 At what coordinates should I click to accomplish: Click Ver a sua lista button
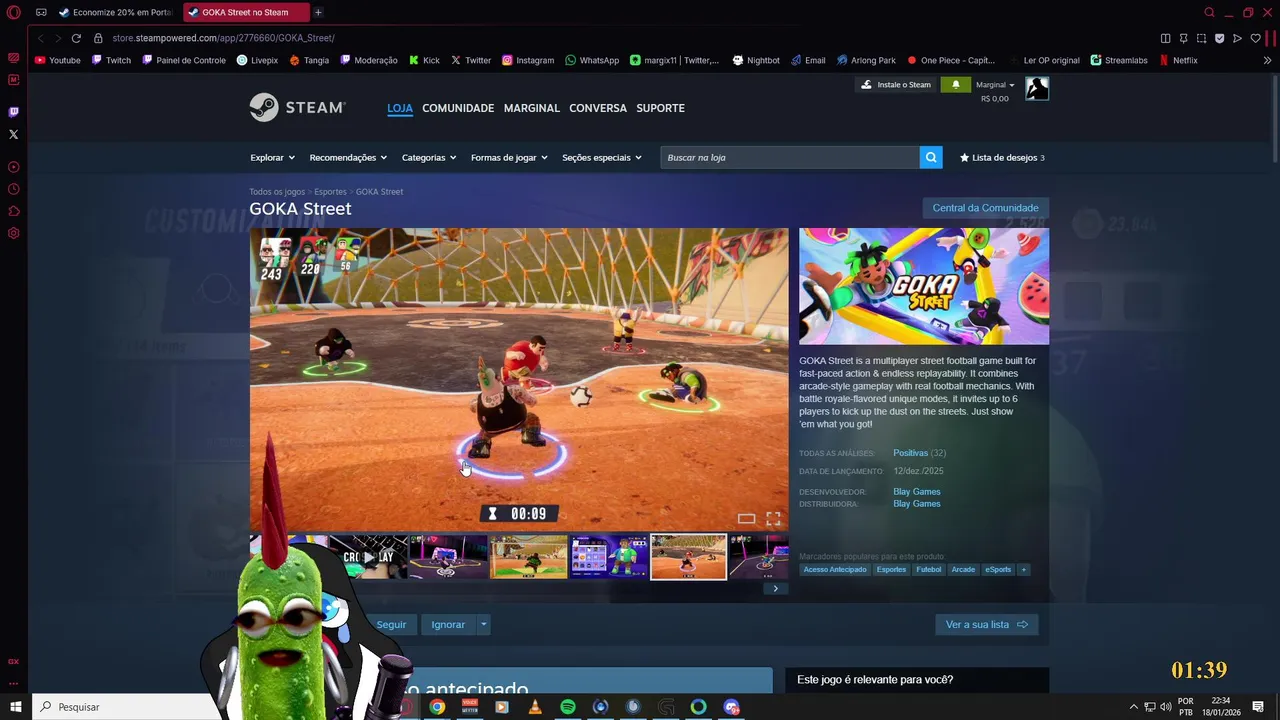[x=986, y=624]
